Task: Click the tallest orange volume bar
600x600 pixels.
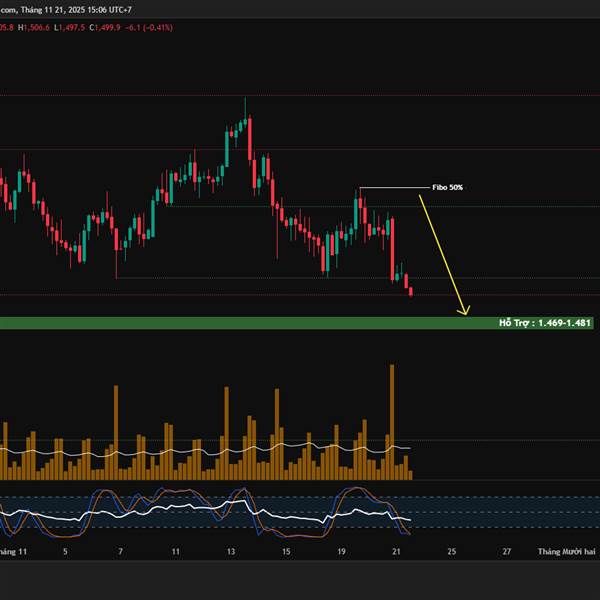Action: point(392,422)
